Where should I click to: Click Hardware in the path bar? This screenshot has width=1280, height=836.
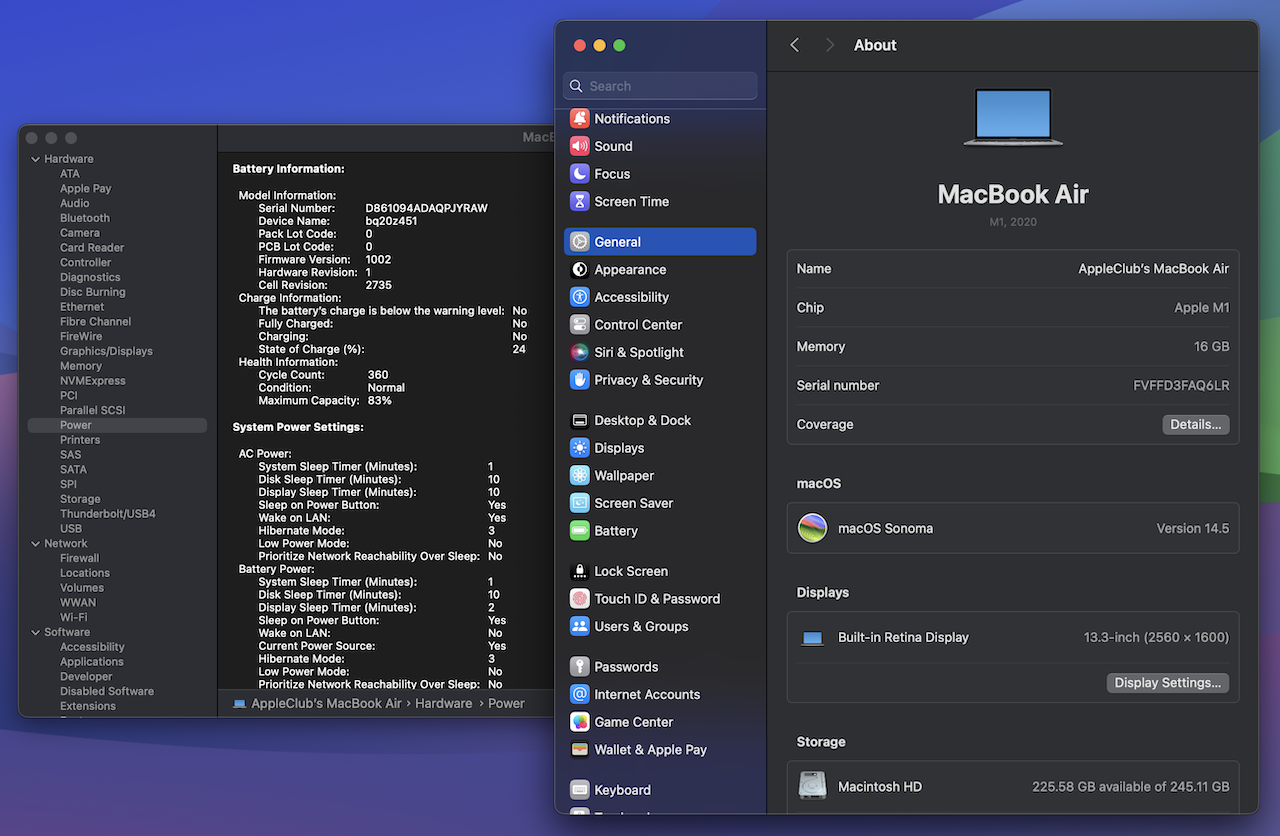click(444, 703)
